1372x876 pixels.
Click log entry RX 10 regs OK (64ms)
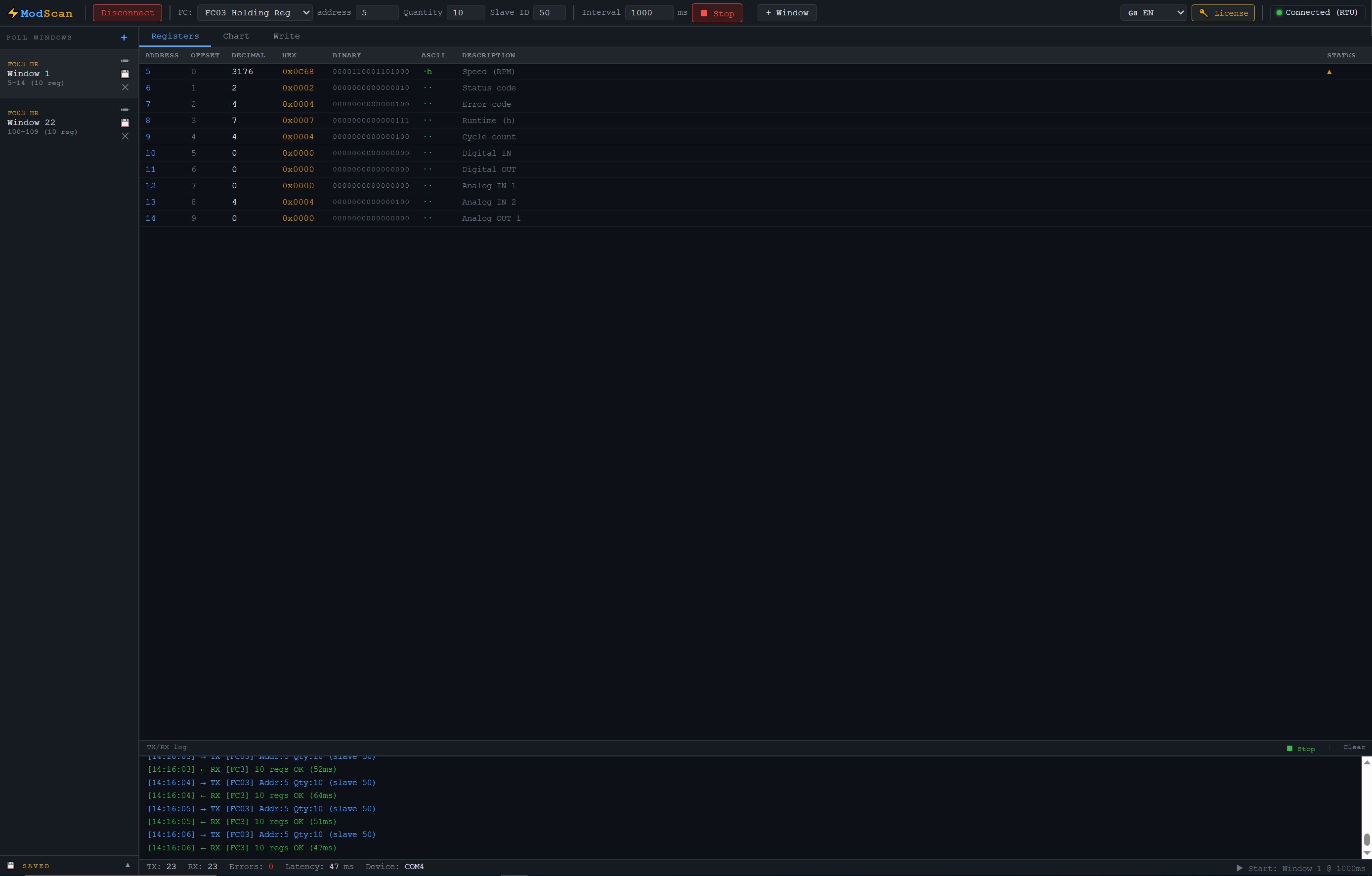(242, 795)
